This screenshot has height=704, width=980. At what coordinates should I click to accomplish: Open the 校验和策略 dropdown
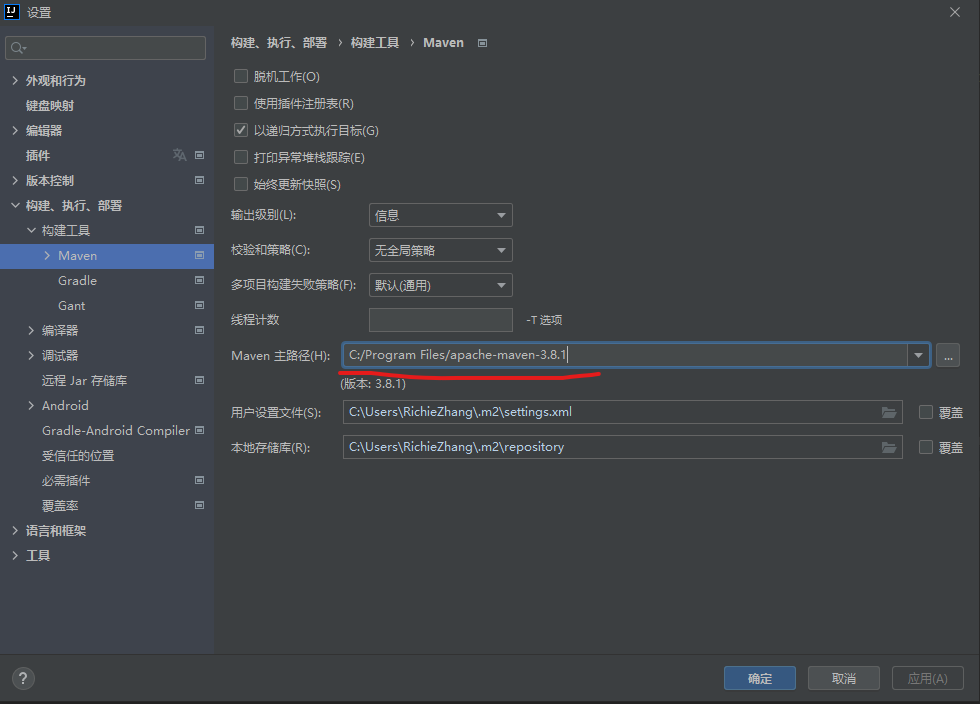[x=440, y=250]
